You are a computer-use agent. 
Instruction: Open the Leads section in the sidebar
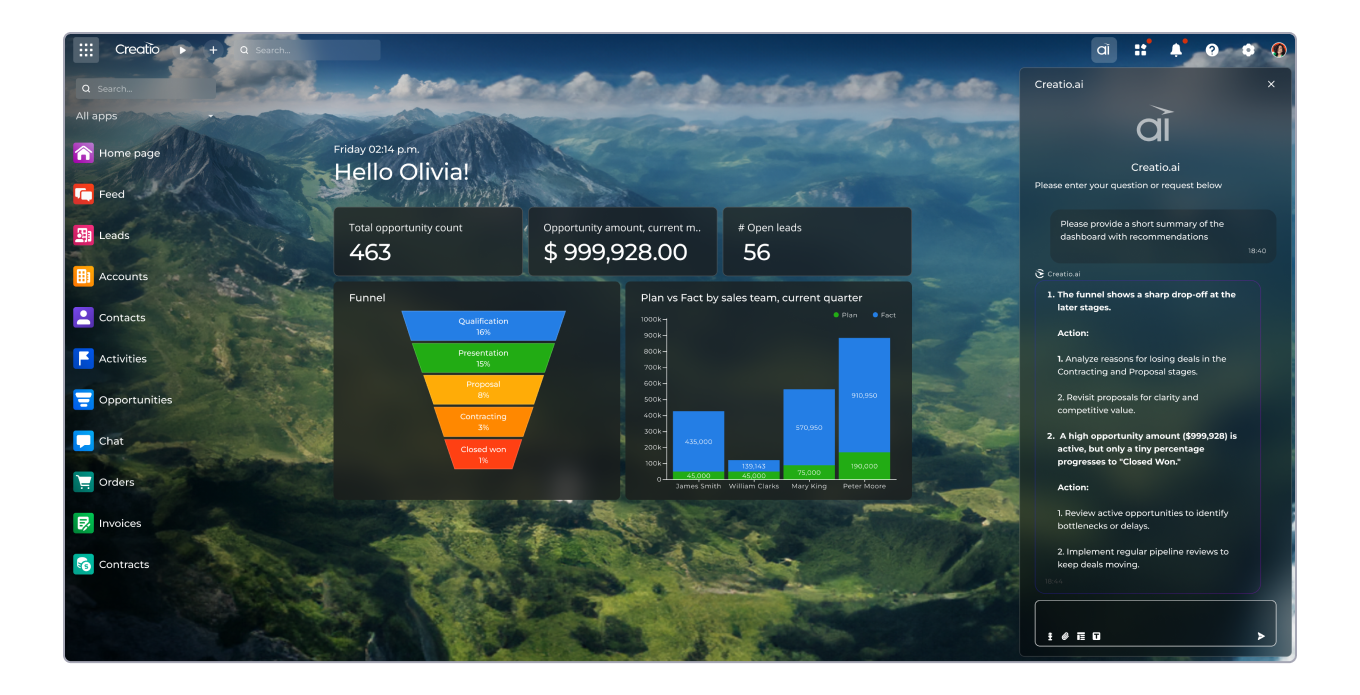click(113, 235)
